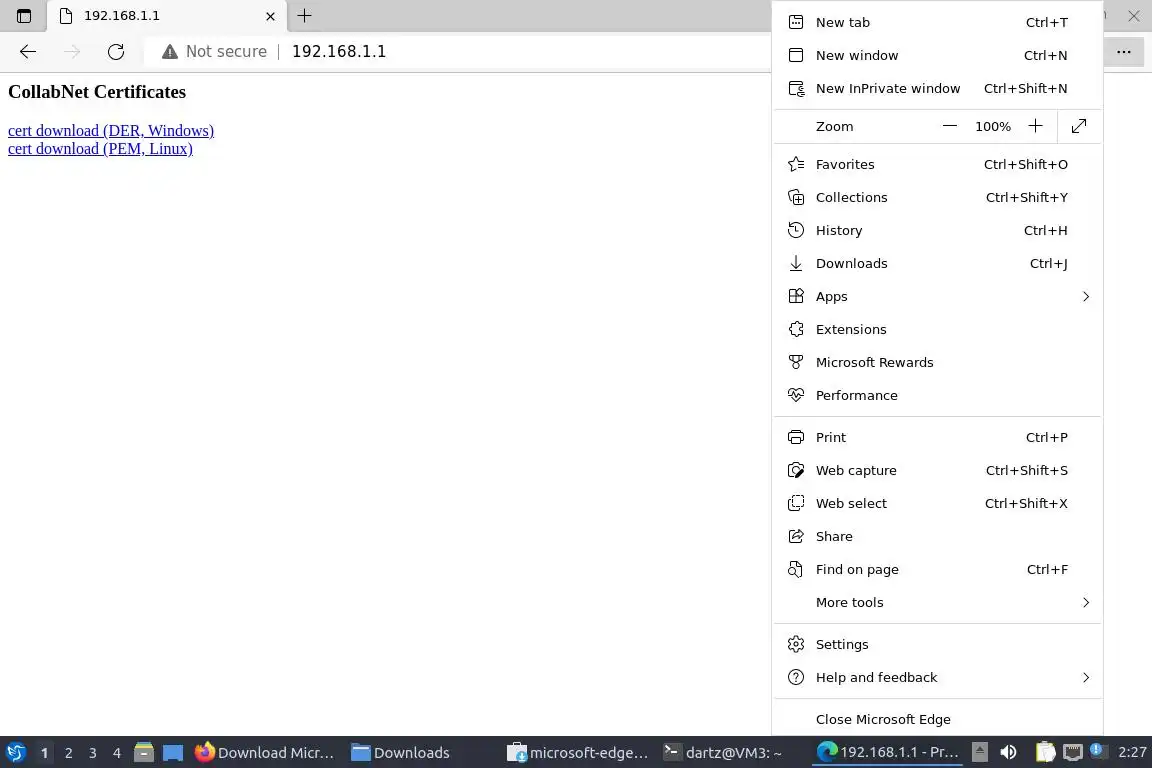Click the 192.168.1.1 browser tab
The width and height of the screenshot is (1152, 768).
(167, 16)
